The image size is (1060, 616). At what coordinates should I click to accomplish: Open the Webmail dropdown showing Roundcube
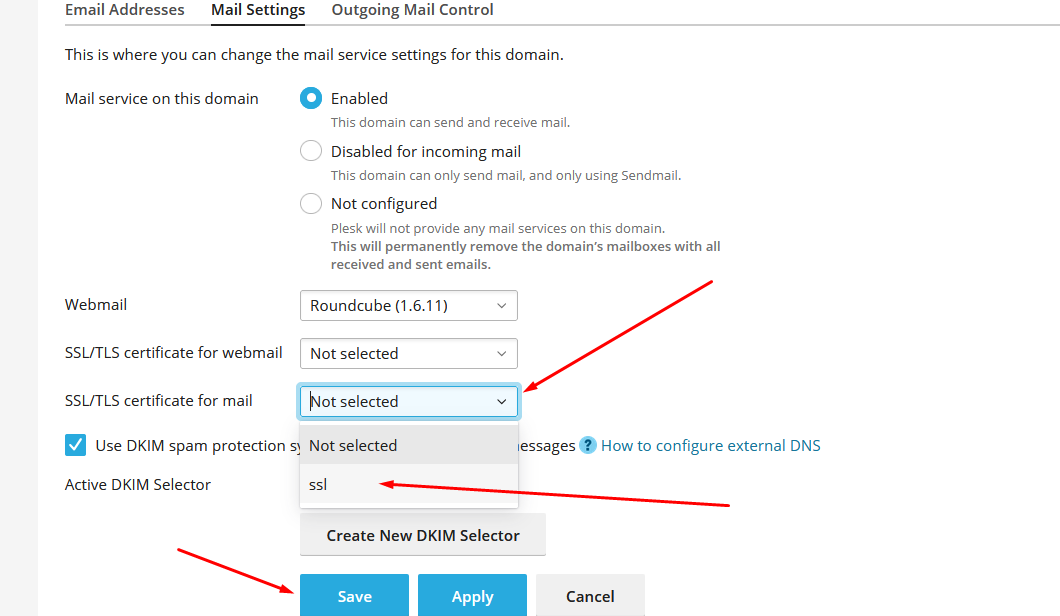408,306
